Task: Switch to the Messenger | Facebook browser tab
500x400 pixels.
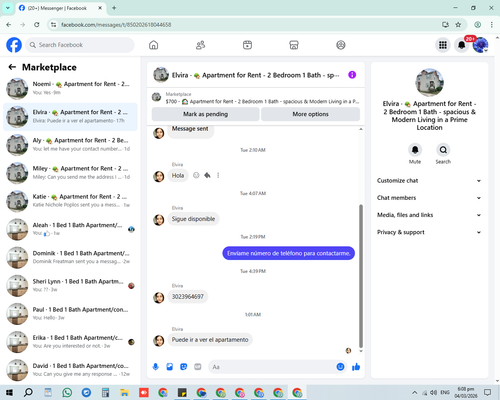Action: pyautogui.click(x=60, y=8)
